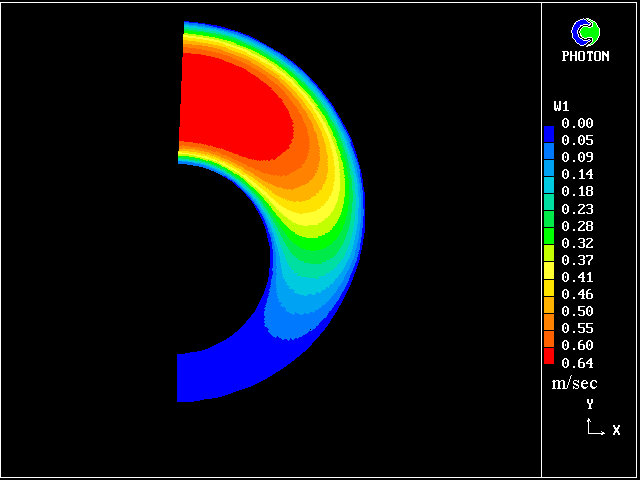Click the large red high-velocity contour region
The height and width of the screenshot is (480, 640).
230,105
